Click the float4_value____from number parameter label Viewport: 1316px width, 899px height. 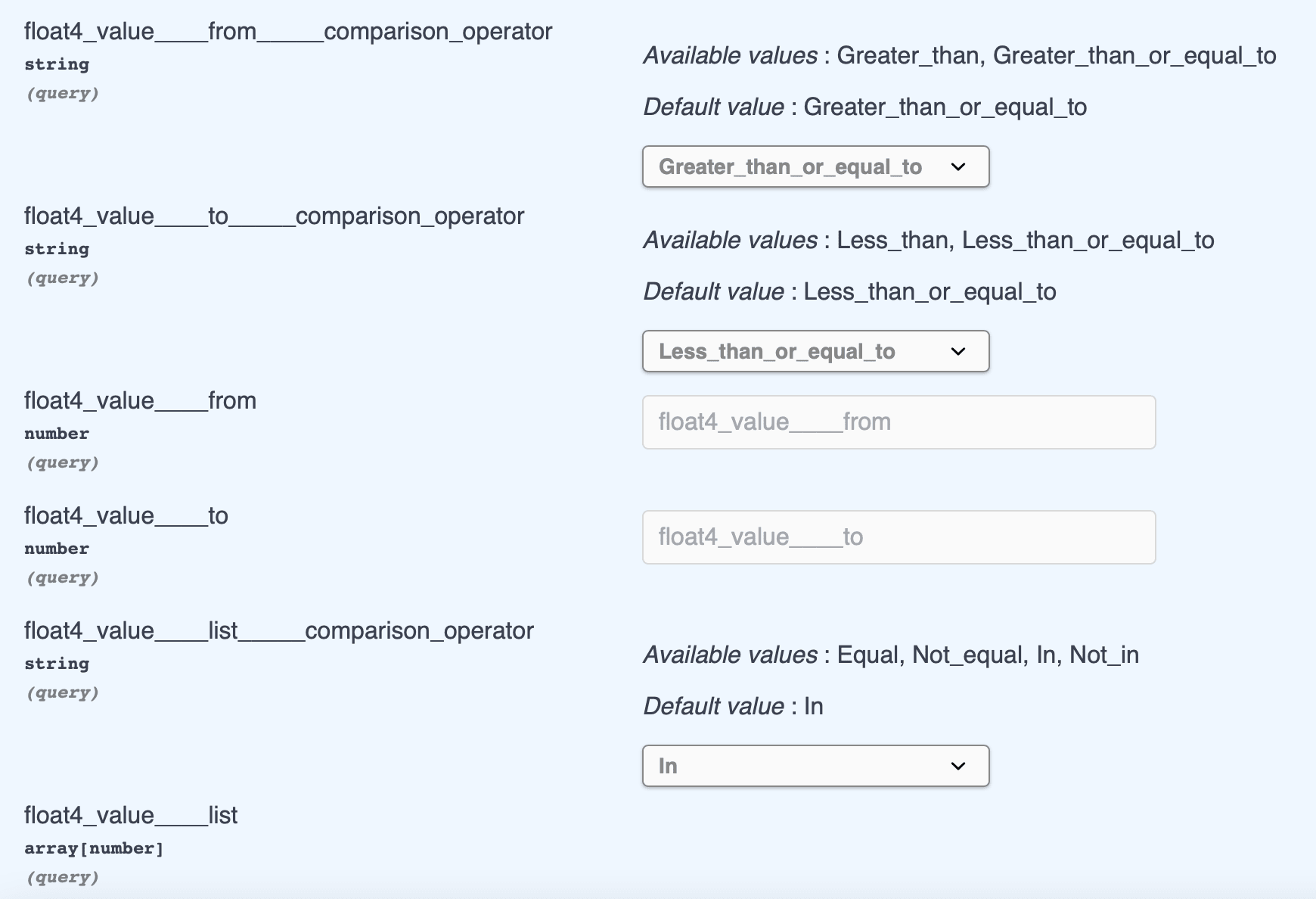tap(140, 401)
